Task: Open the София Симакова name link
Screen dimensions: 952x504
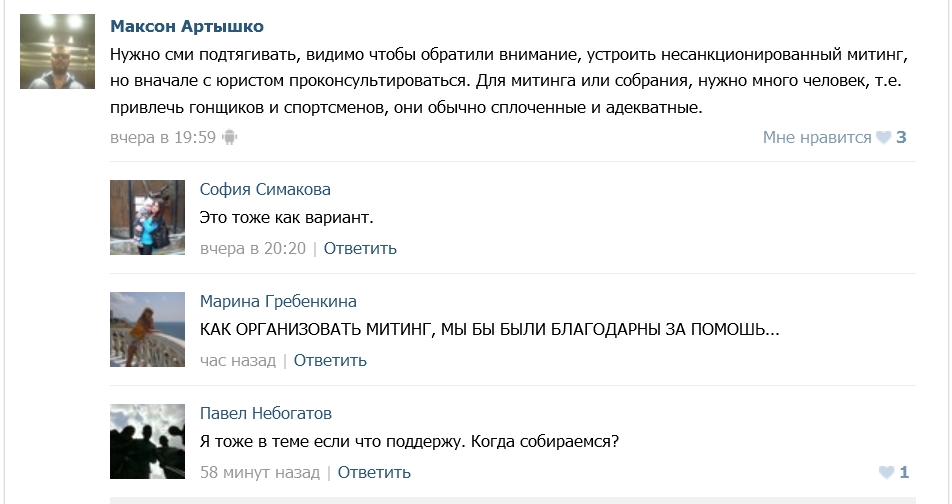Action: [265, 189]
